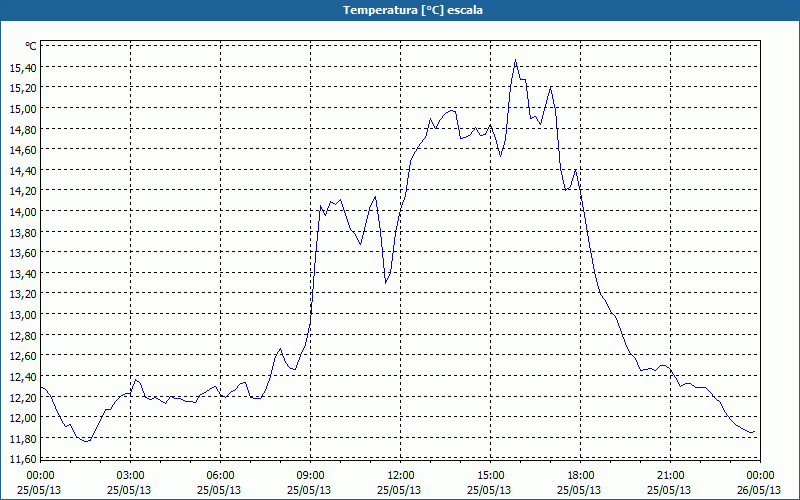Pick the 14,60 label on the y-axis
Screen dimensions: 800x500
(22, 149)
